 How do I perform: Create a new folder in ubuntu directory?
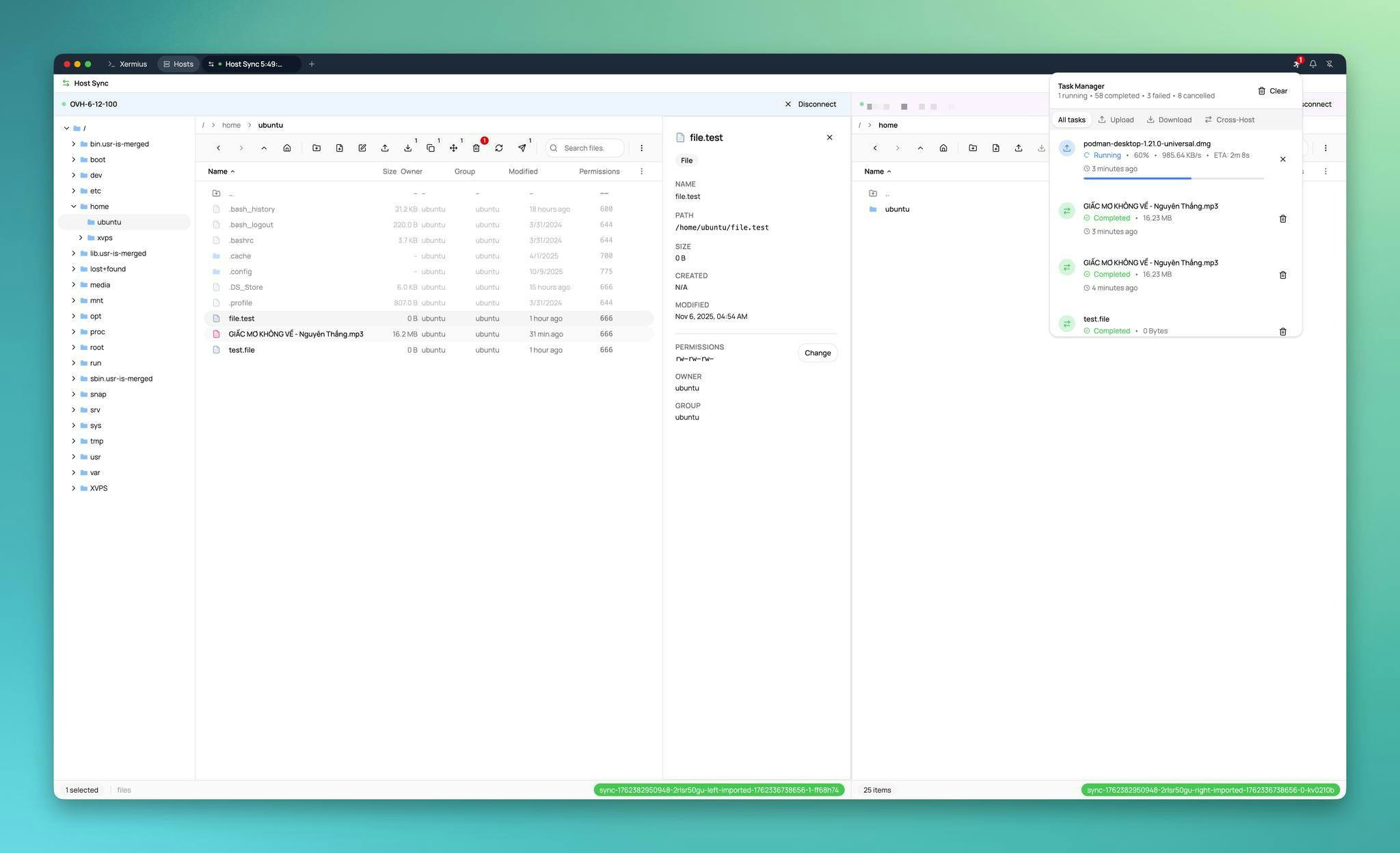coord(317,148)
